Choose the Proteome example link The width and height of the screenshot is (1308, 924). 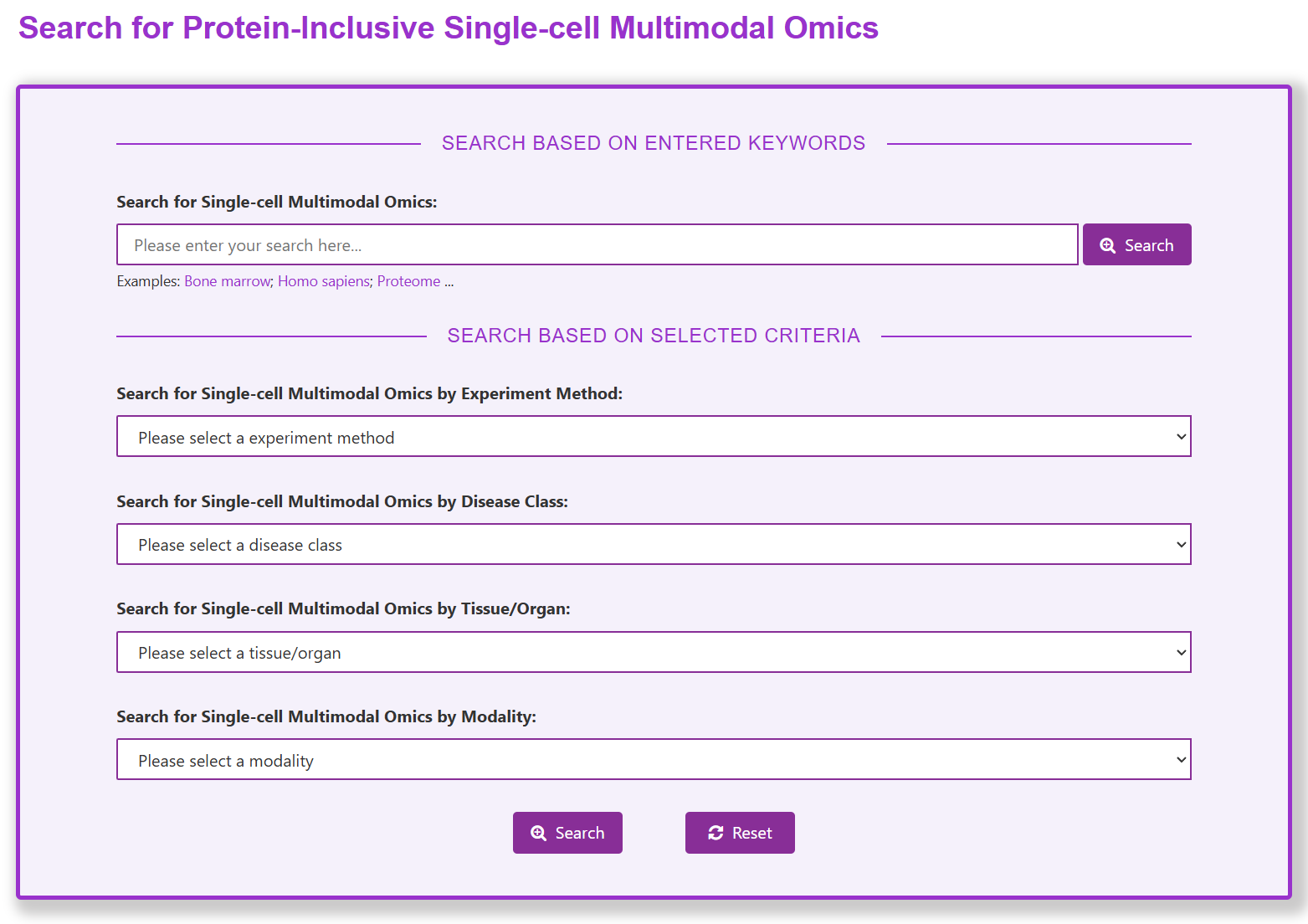click(x=408, y=281)
